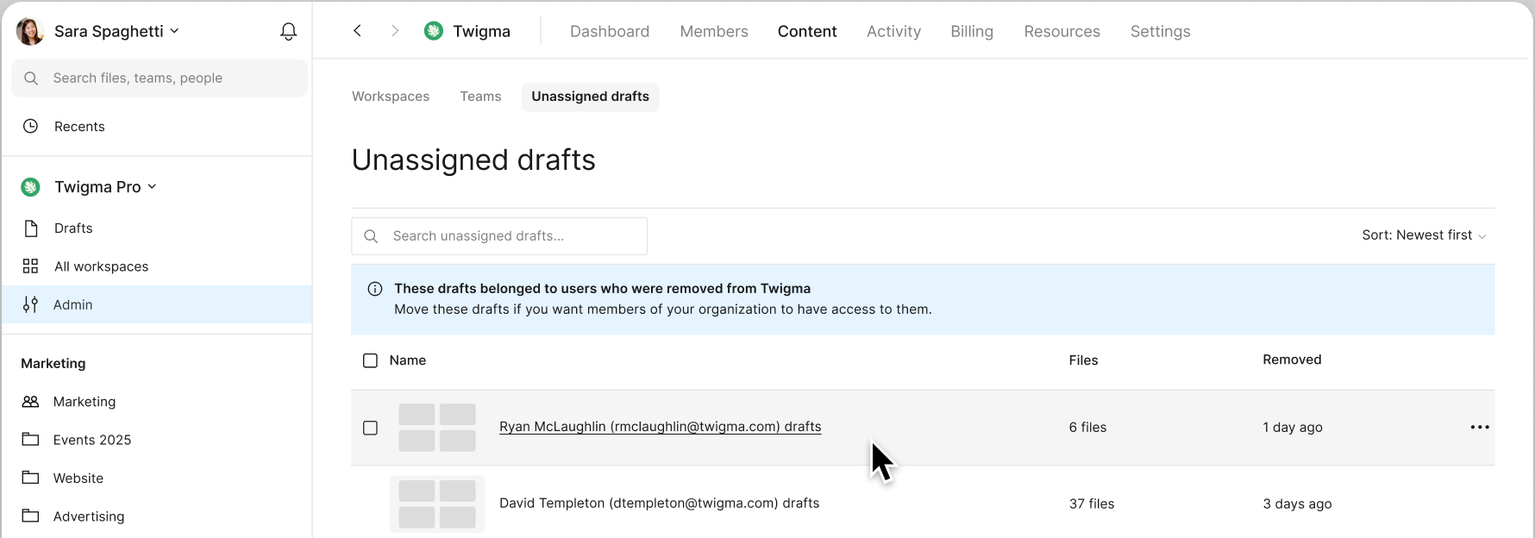This screenshot has height=538, width=1535.
Task: Open Events 2025 folder label
Action: click(92, 440)
